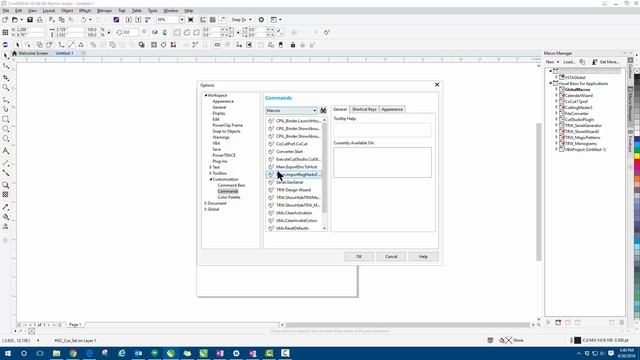Expand the Global node in the Options tree

[206, 209]
